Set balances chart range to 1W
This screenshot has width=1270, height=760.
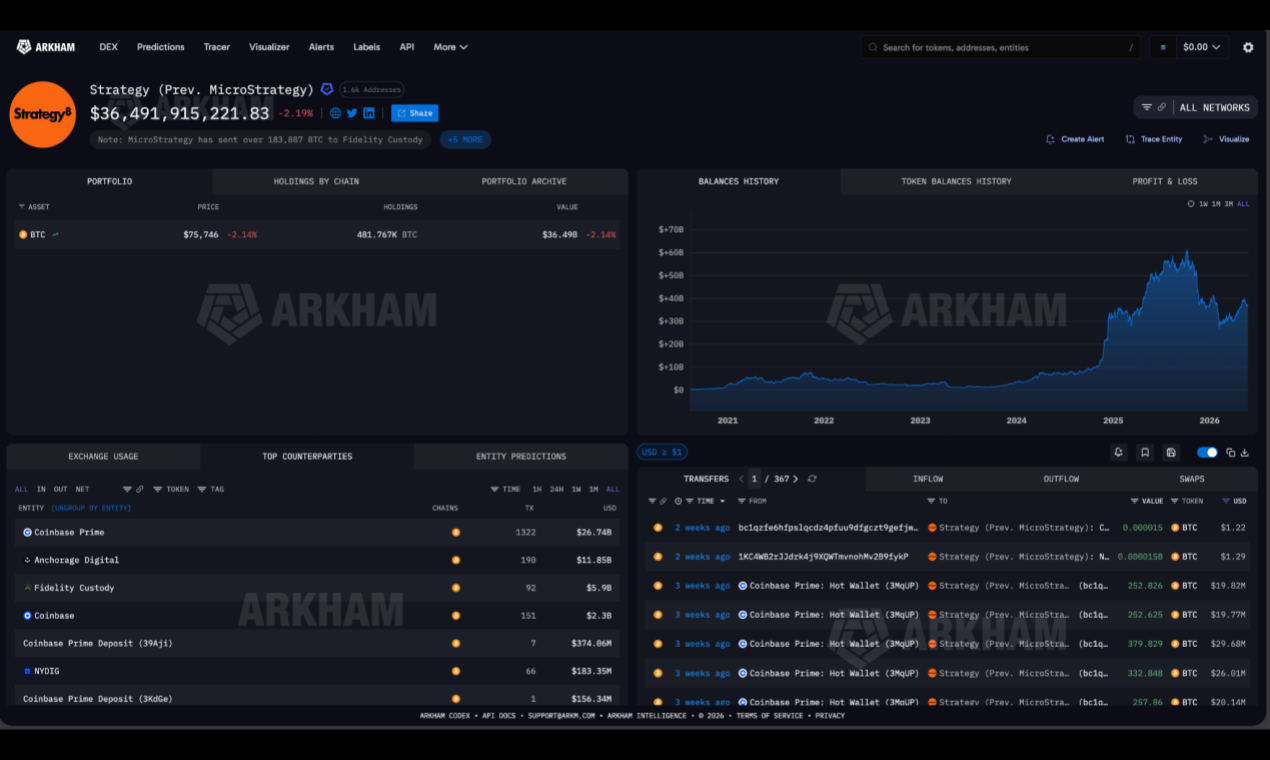(1204, 203)
